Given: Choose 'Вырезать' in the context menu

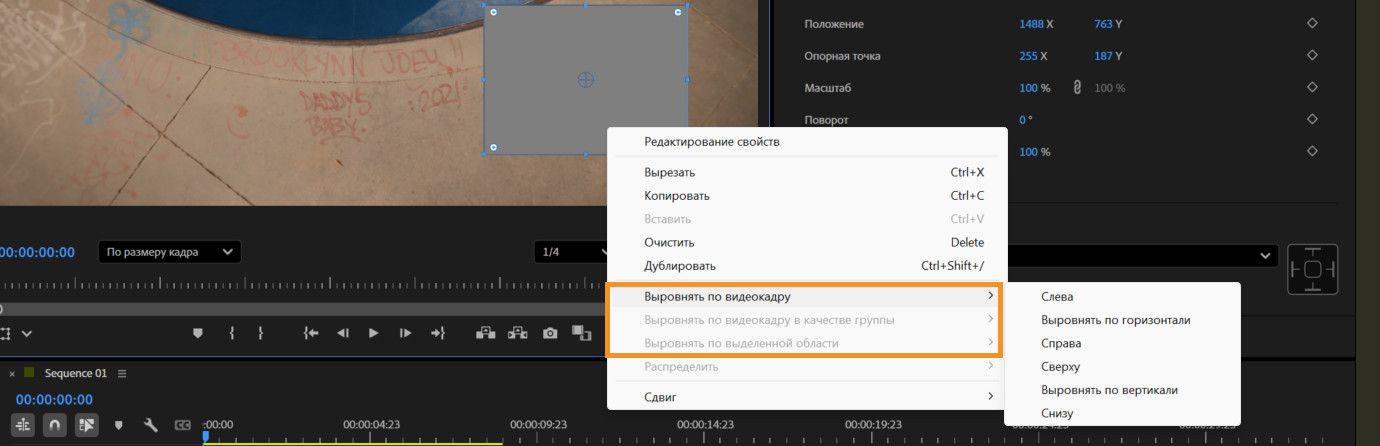Looking at the screenshot, I should point(807,173).
